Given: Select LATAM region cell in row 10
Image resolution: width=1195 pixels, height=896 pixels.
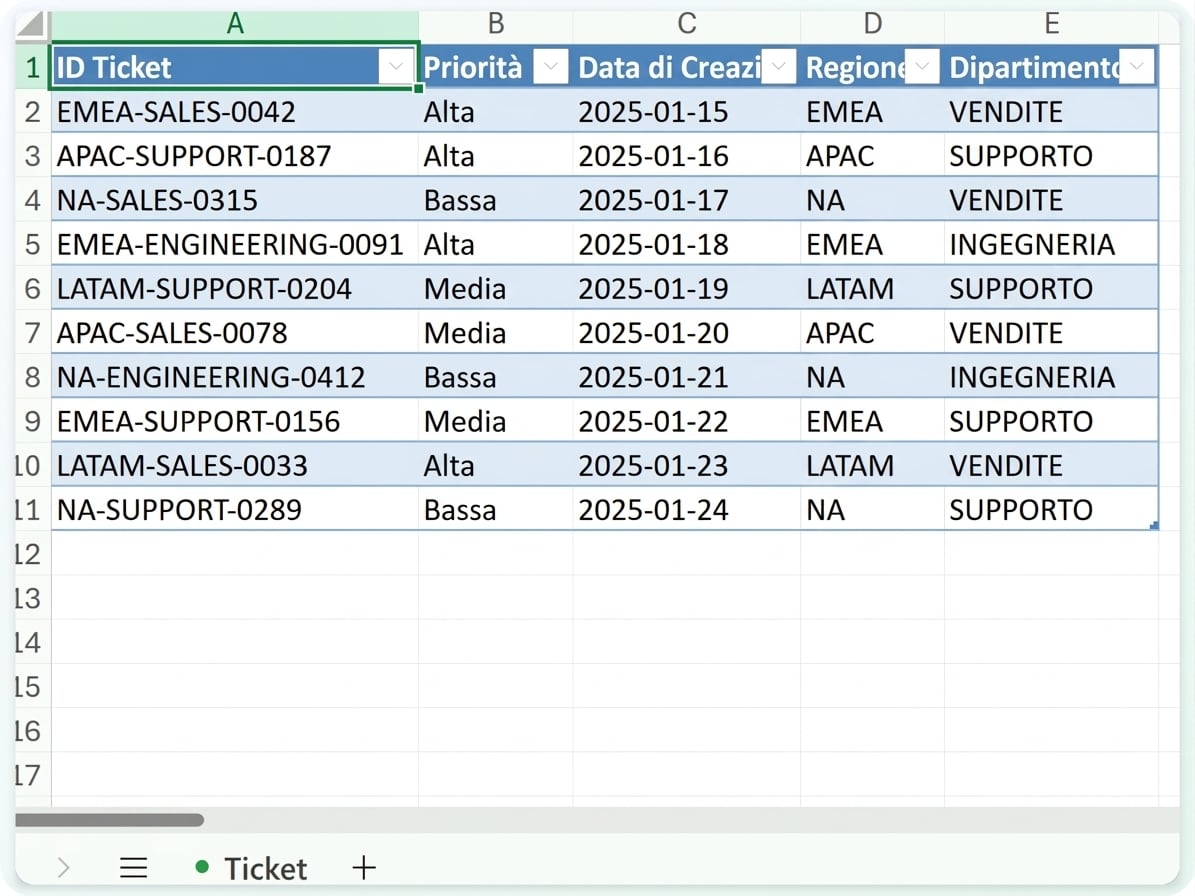Looking at the screenshot, I should (x=873, y=466).
